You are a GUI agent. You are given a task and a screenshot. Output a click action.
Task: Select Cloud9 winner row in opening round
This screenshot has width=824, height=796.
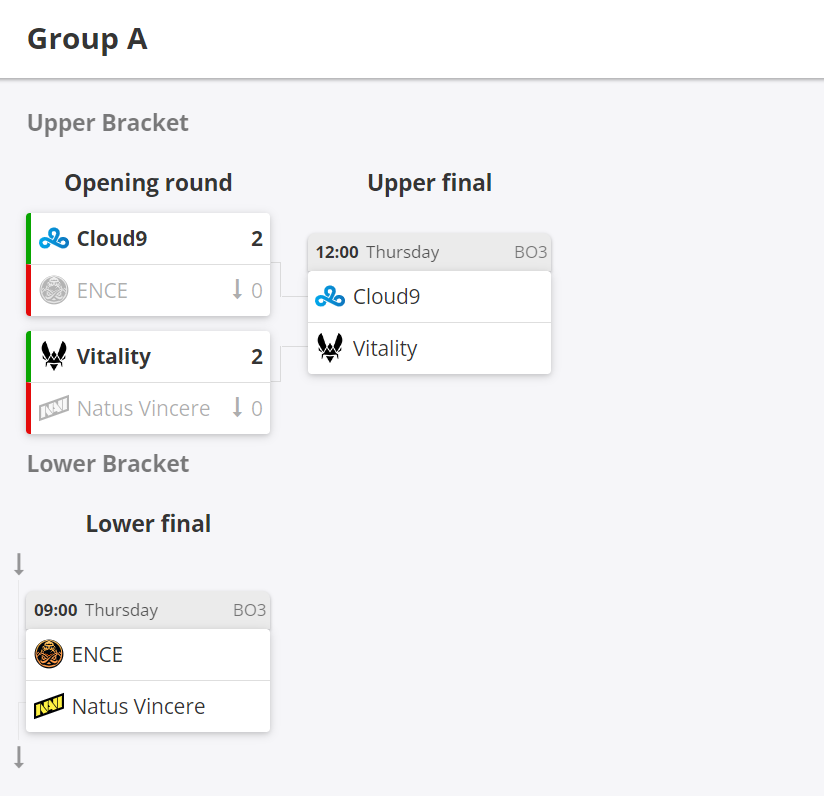point(148,239)
